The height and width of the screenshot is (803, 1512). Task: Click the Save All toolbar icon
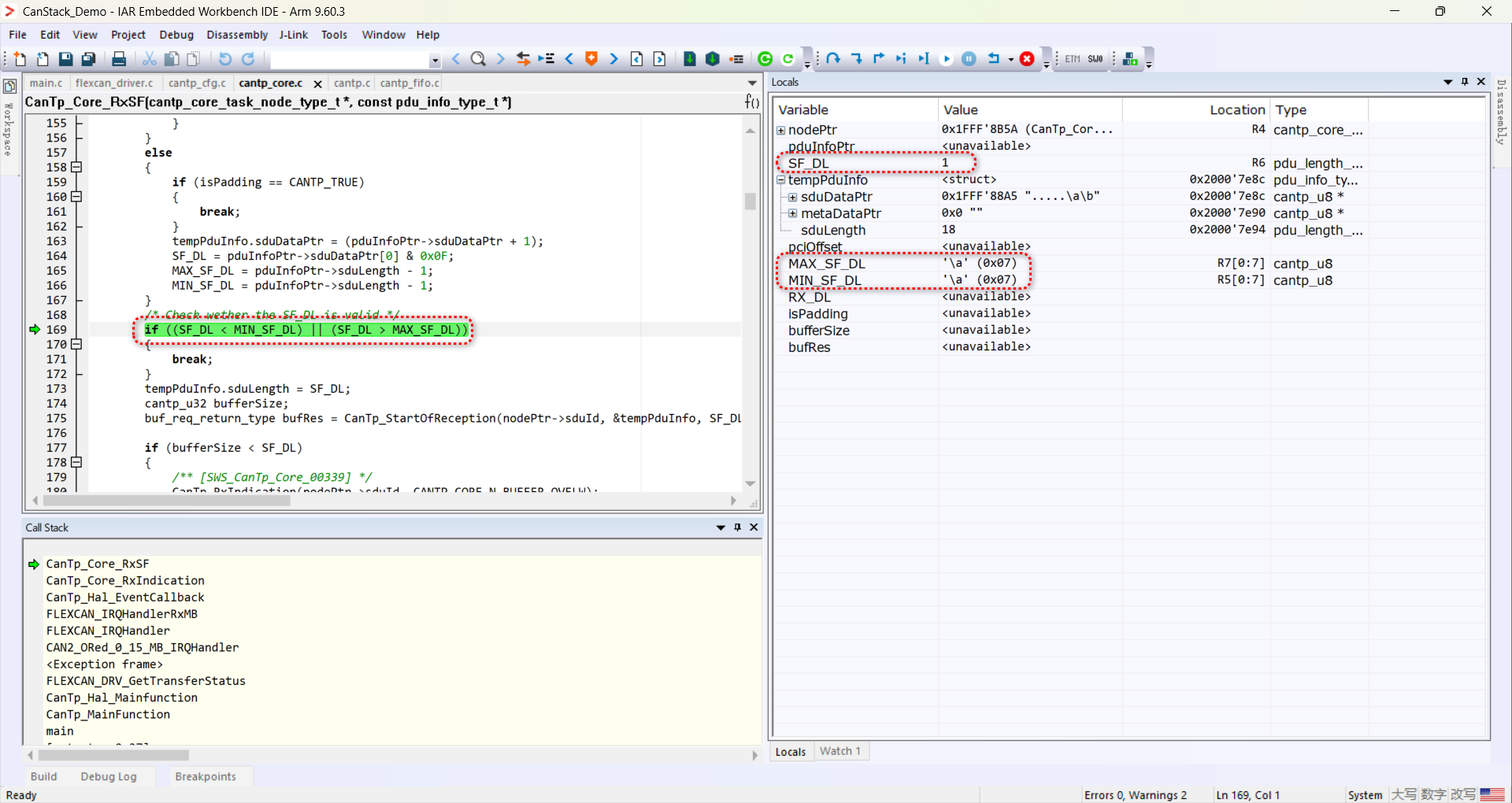tap(89, 59)
